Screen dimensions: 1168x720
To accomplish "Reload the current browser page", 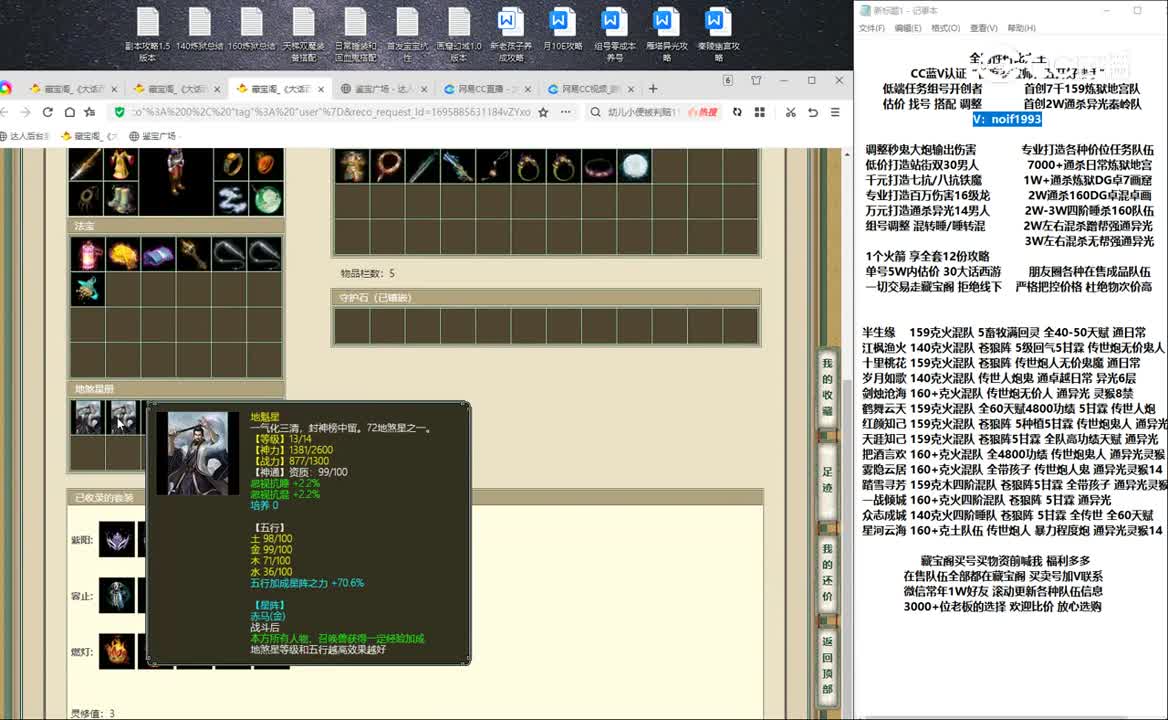I will (x=48, y=112).
